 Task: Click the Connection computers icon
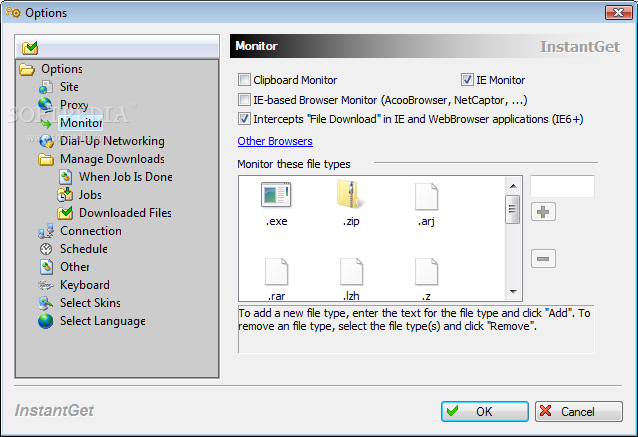(46, 231)
